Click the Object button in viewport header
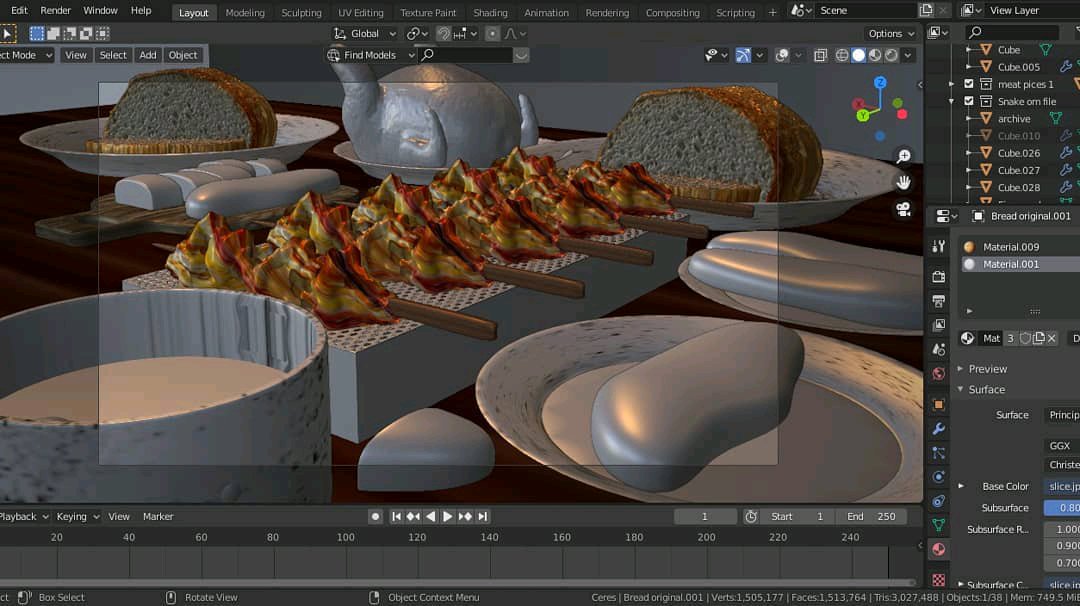The width and height of the screenshot is (1080, 606). pos(183,55)
